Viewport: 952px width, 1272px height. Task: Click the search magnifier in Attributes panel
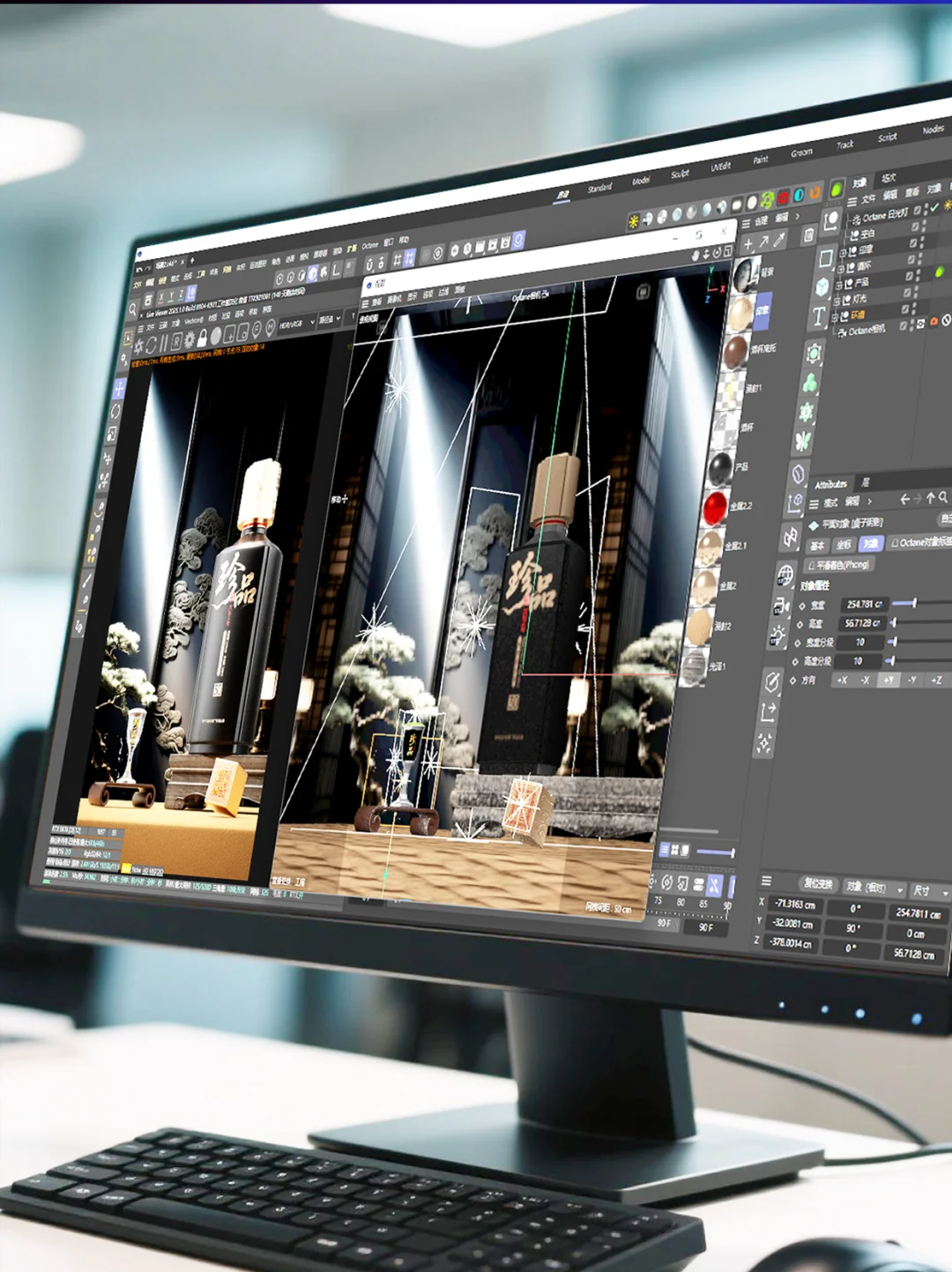[x=943, y=497]
